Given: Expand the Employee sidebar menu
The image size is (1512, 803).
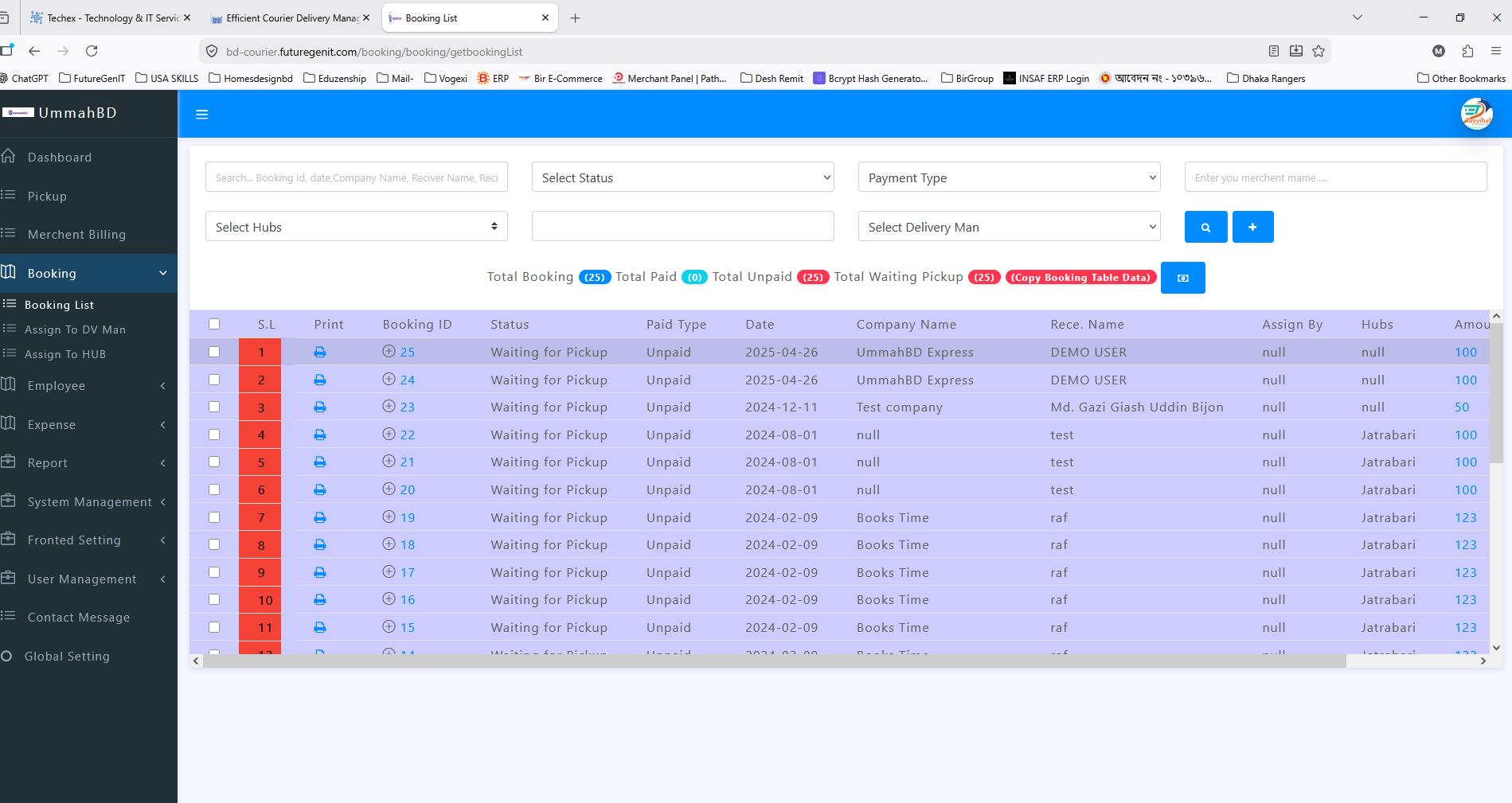Looking at the screenshot, I should 88,385.
